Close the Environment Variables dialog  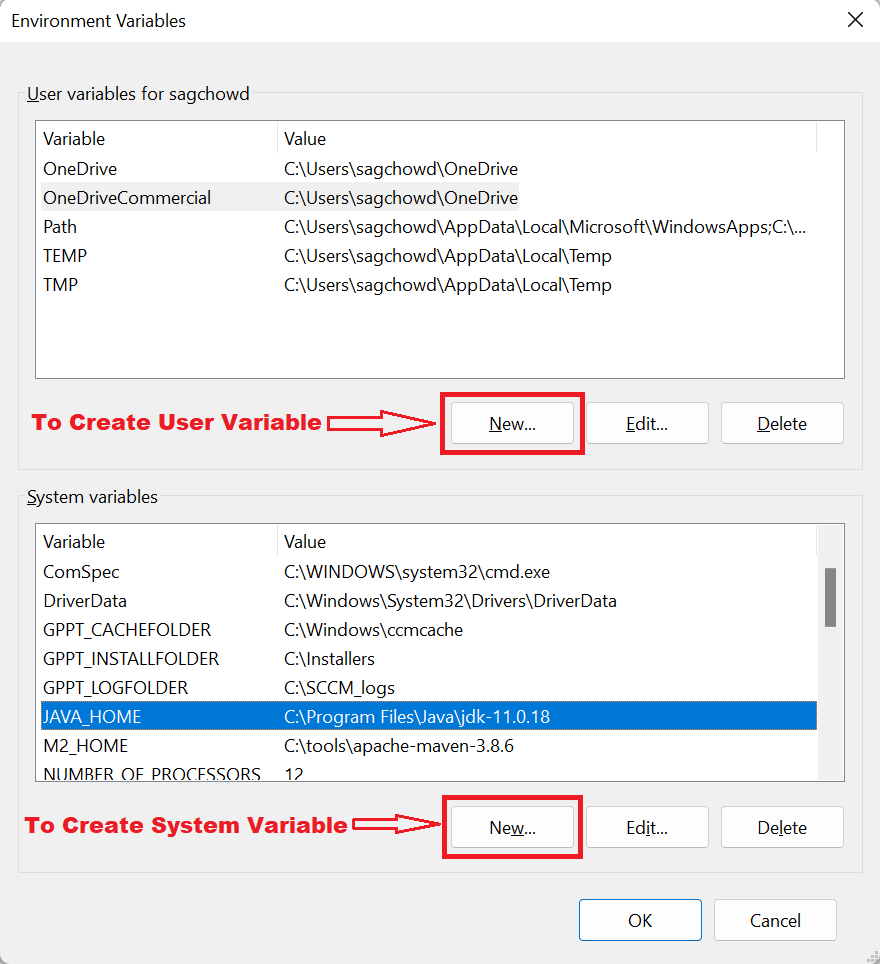tap(855, 20)
